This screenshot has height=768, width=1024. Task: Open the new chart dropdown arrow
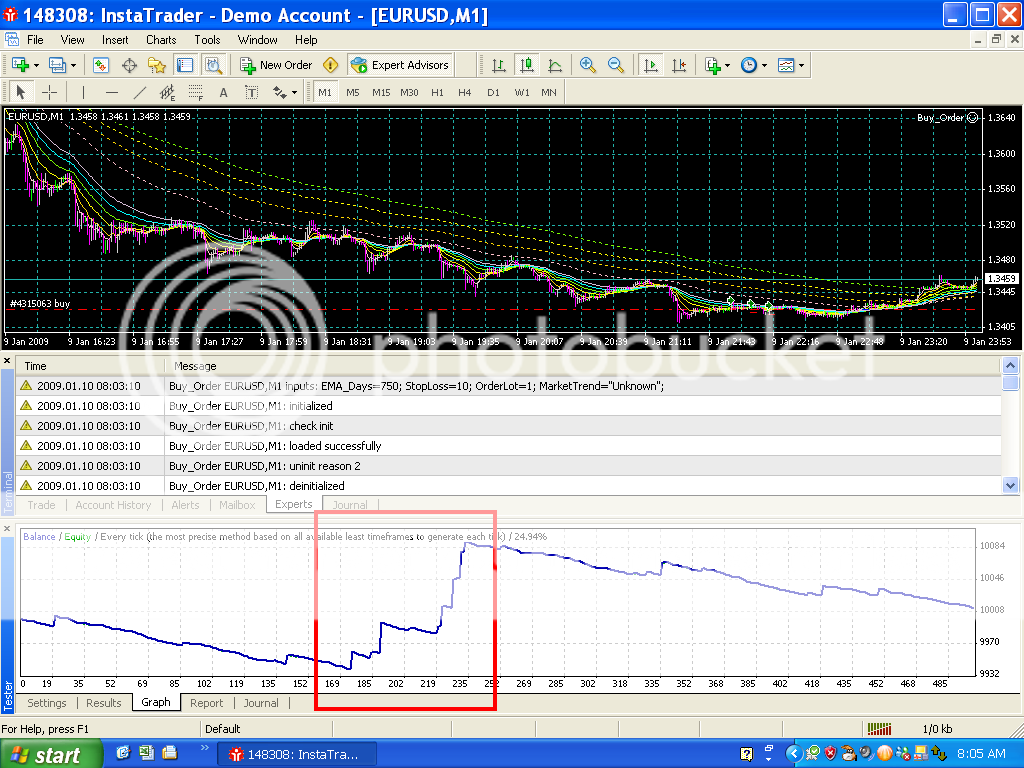click(x=37, y=65)
